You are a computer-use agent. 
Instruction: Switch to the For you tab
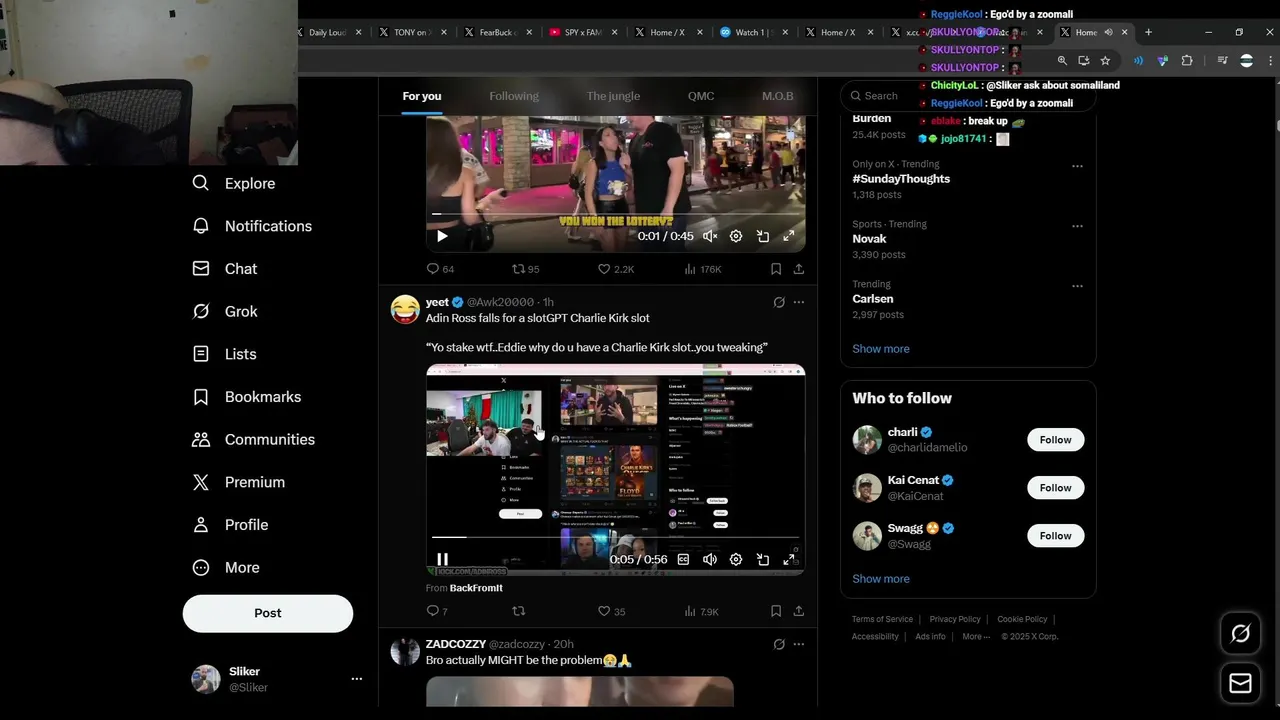click(x=422, y=96)
